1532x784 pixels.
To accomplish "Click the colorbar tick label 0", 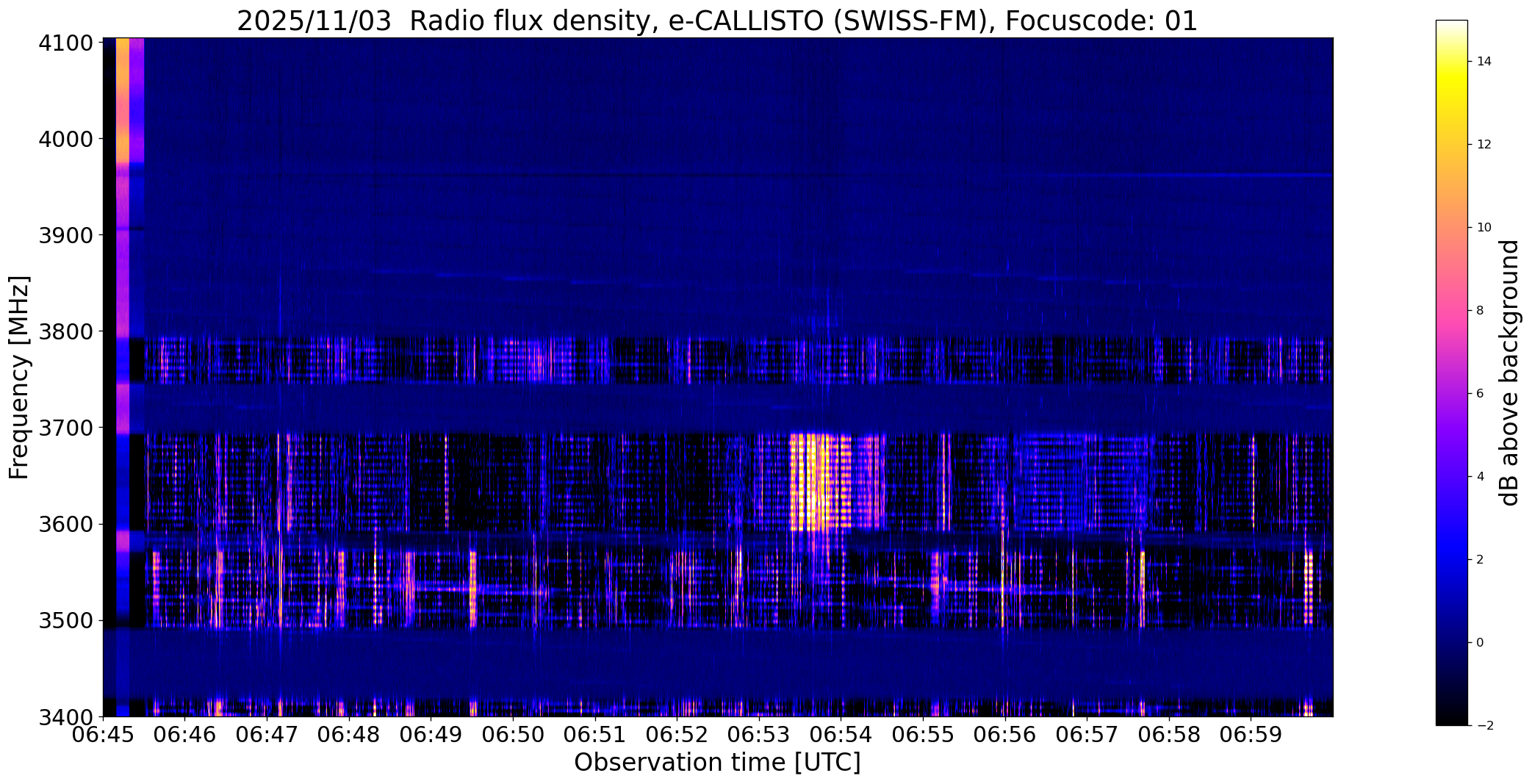I will pos(1480,643).
